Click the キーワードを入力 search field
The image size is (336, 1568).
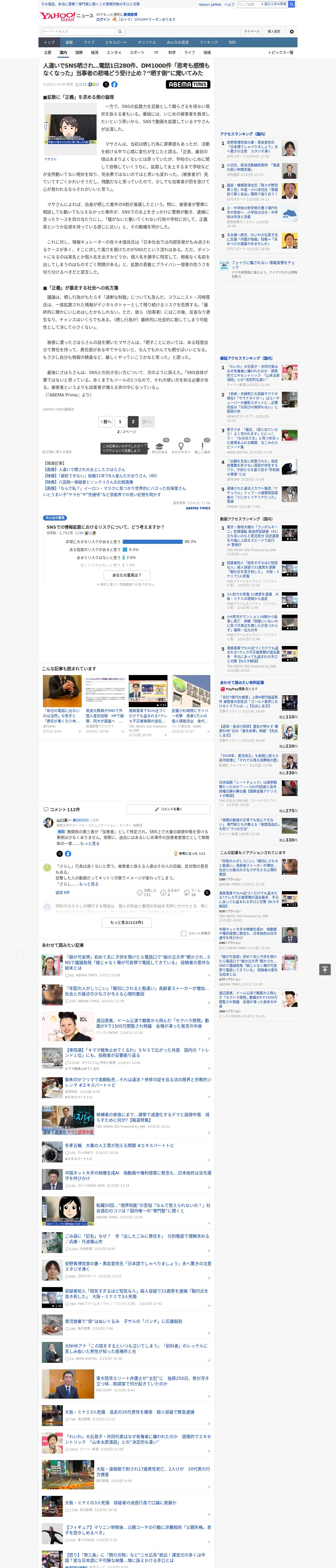pos(78,32)
